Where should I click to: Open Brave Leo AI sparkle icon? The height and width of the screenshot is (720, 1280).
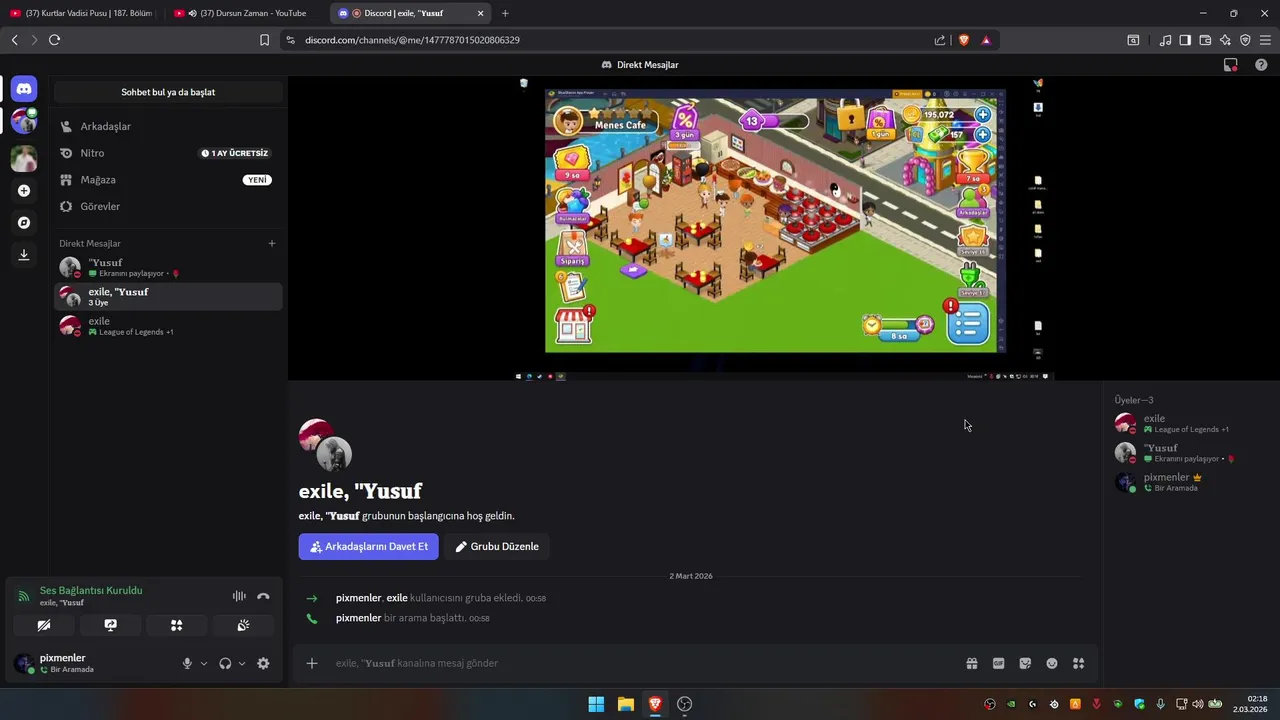pos(1225,40)
